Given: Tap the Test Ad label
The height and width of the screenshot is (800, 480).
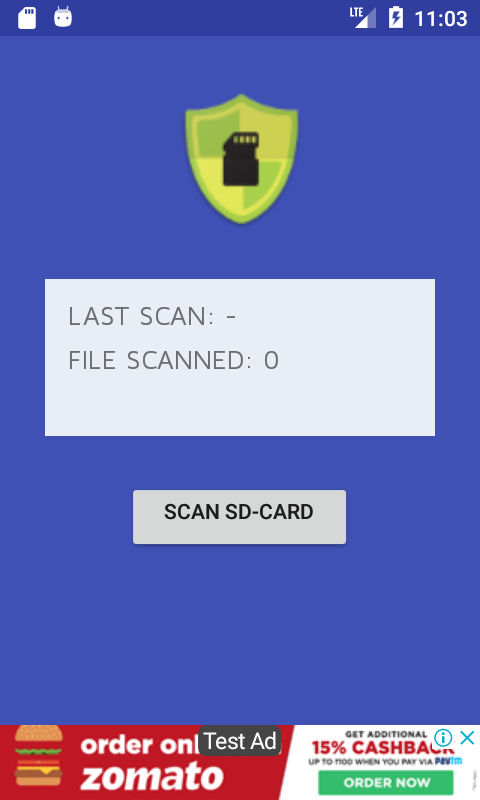Looking at the screenshot, I should 240,741.
